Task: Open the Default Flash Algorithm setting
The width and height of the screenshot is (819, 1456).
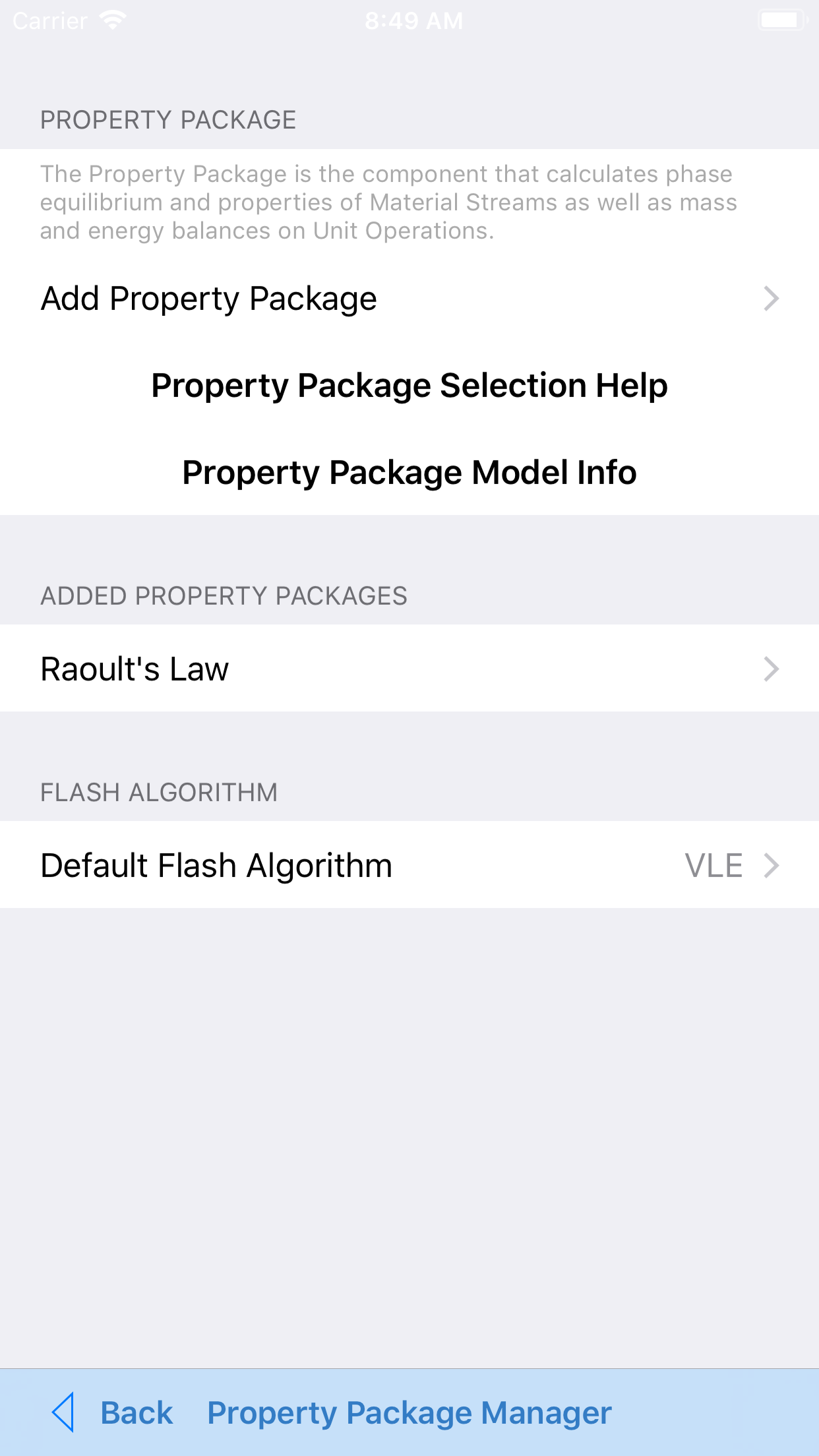Action: (x=216, y=865)
